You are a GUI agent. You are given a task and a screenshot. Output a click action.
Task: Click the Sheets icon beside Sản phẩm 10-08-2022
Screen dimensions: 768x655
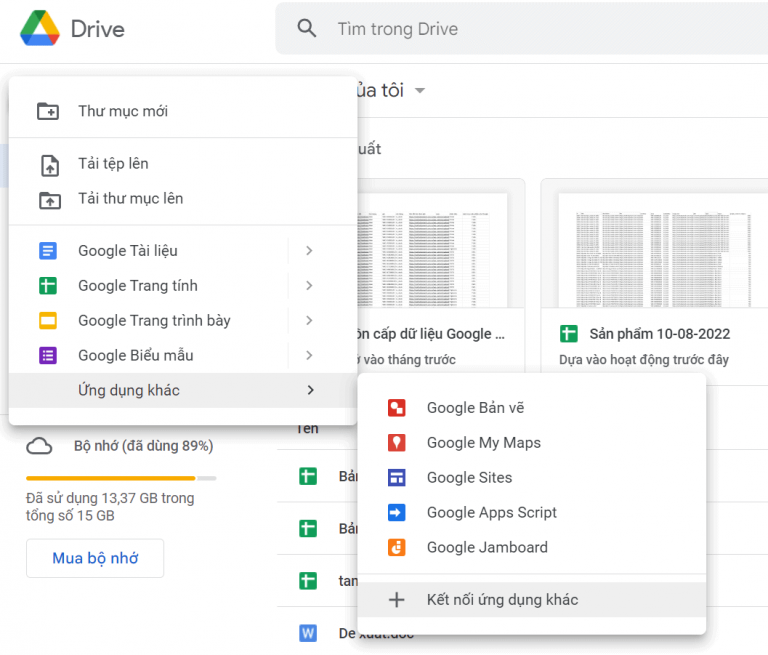[x=569, y=334]
